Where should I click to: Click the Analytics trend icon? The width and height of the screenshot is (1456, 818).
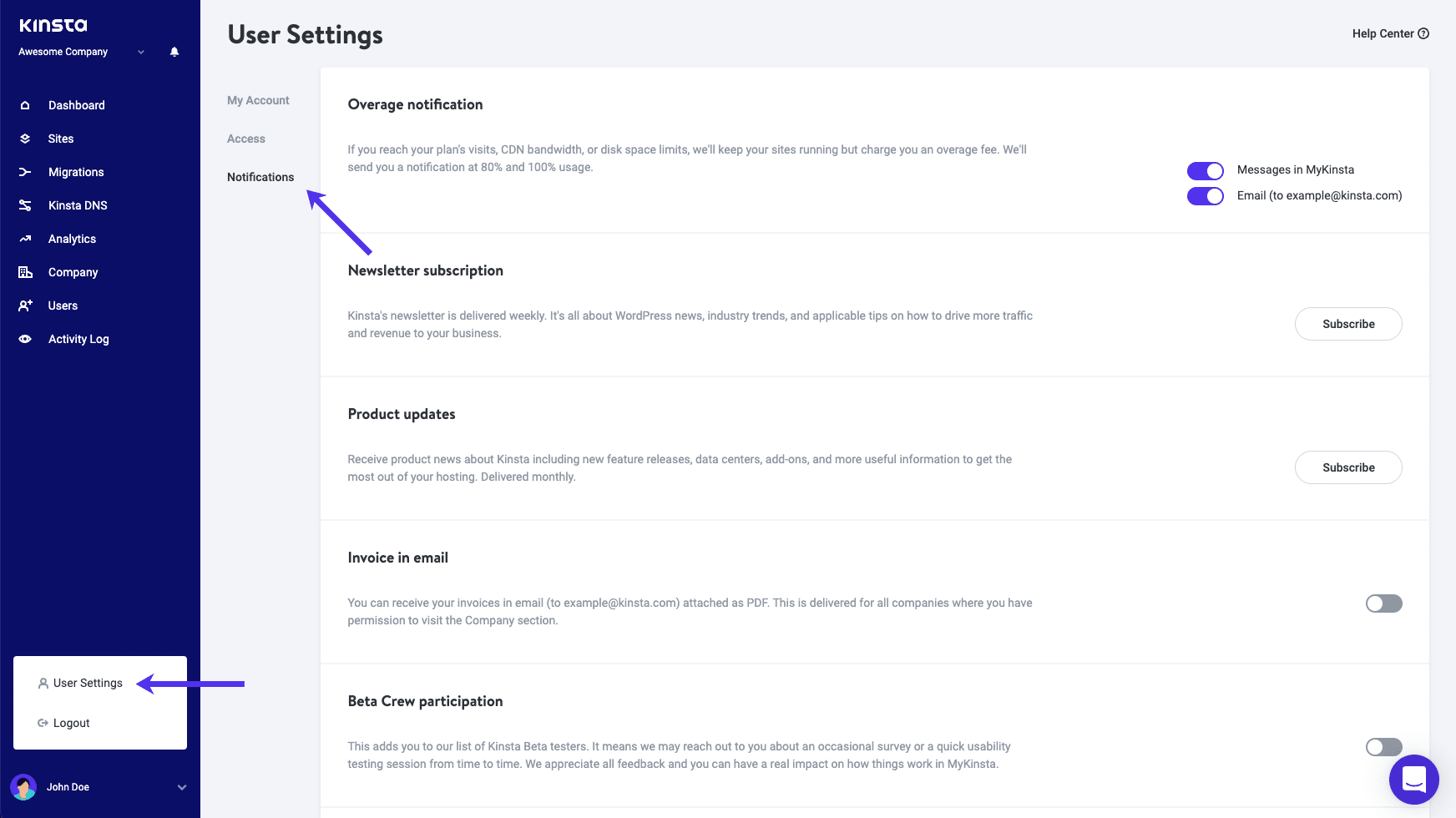[x=25, y=239]
